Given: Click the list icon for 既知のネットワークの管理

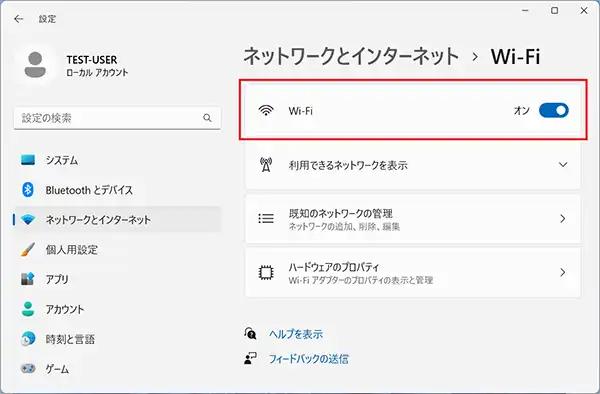Looking at the screenshot, I should click(266, 218).
